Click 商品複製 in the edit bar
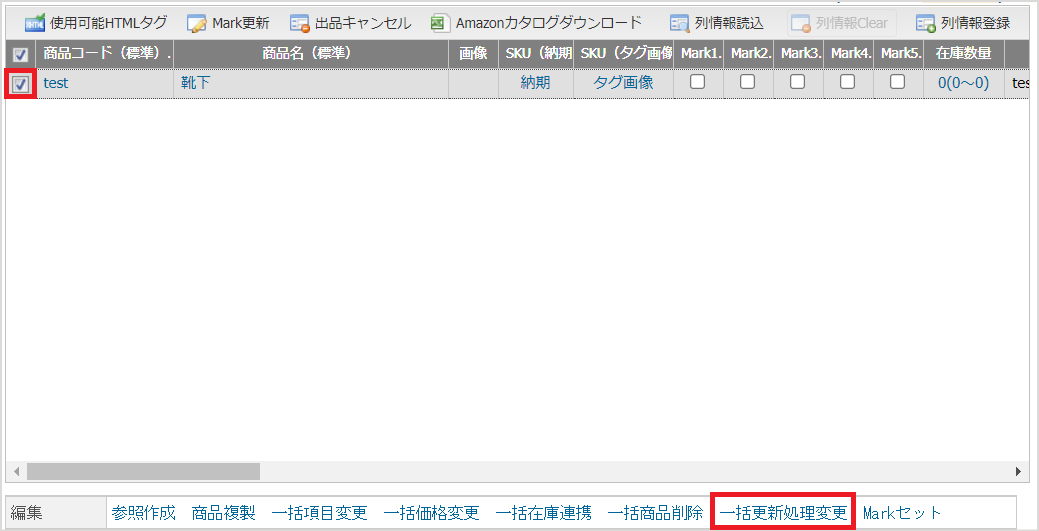The width and height of the screenshot is (1039, 531). click(x=223, y=512)
